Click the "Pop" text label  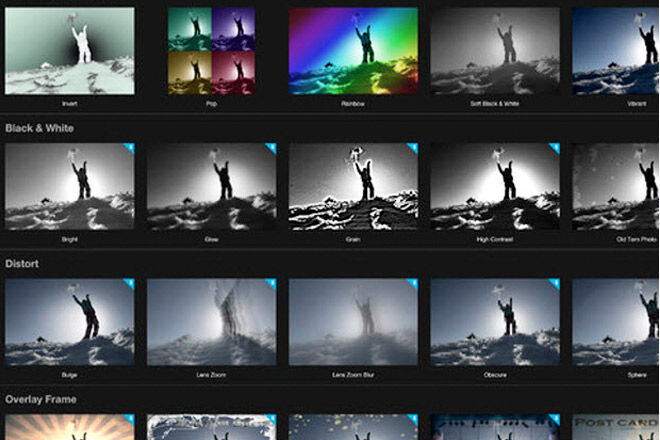[211, 104]
